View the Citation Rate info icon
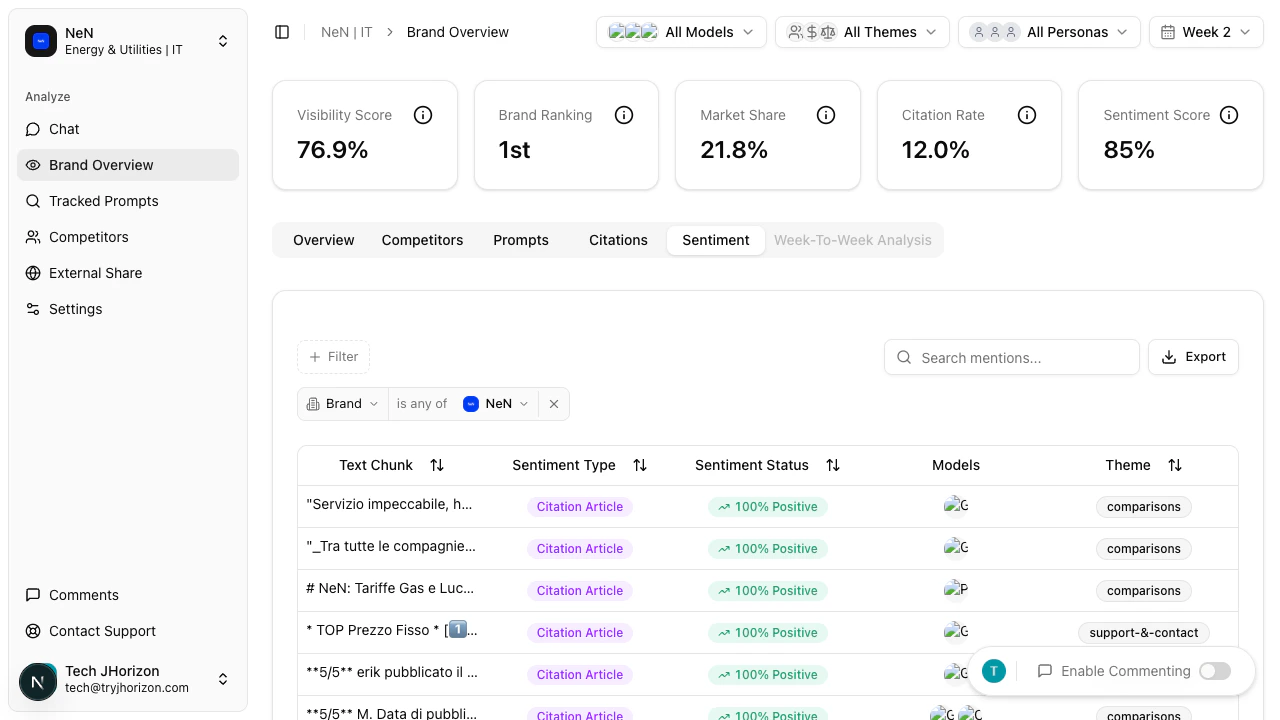The width and height of the screenshot is (1280, 720). point(1027,115)
